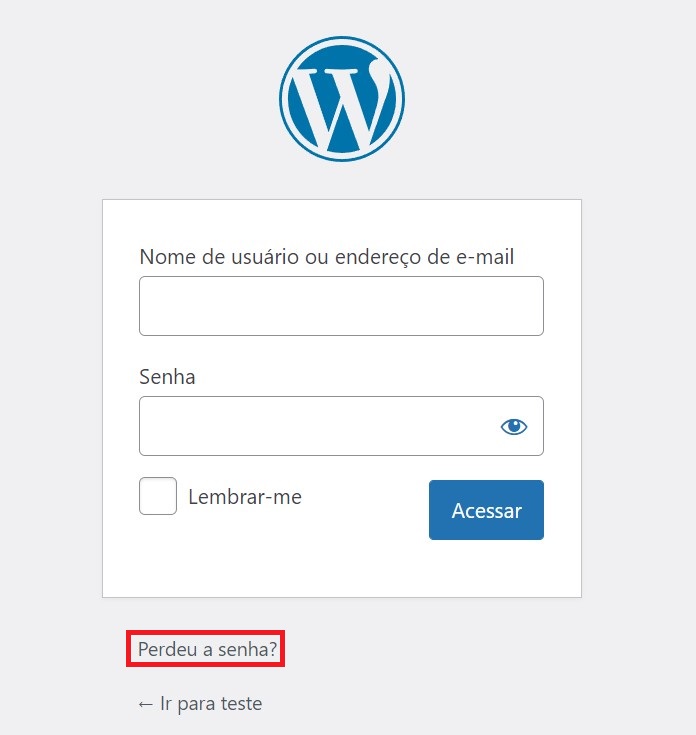
Task: Click the Senha label text
Action: tap(167, 376)
